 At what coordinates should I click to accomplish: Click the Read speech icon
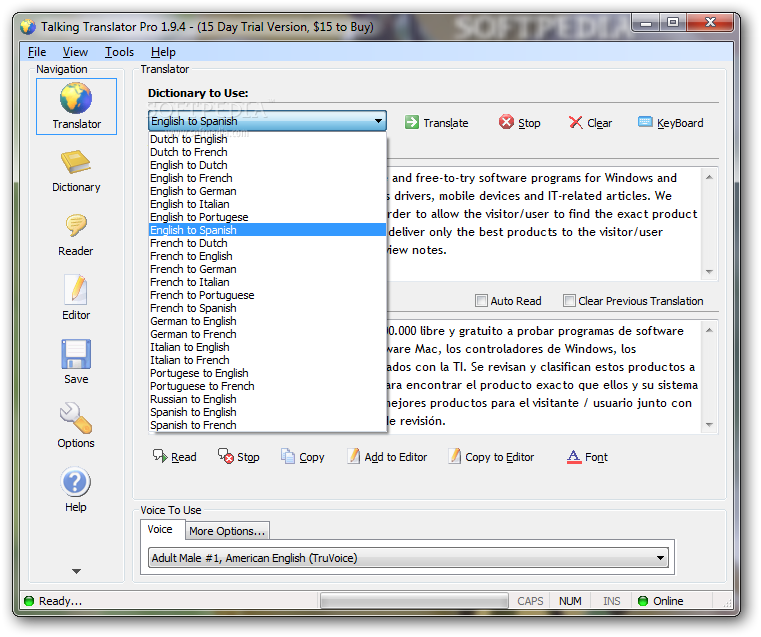coord(160,456)
